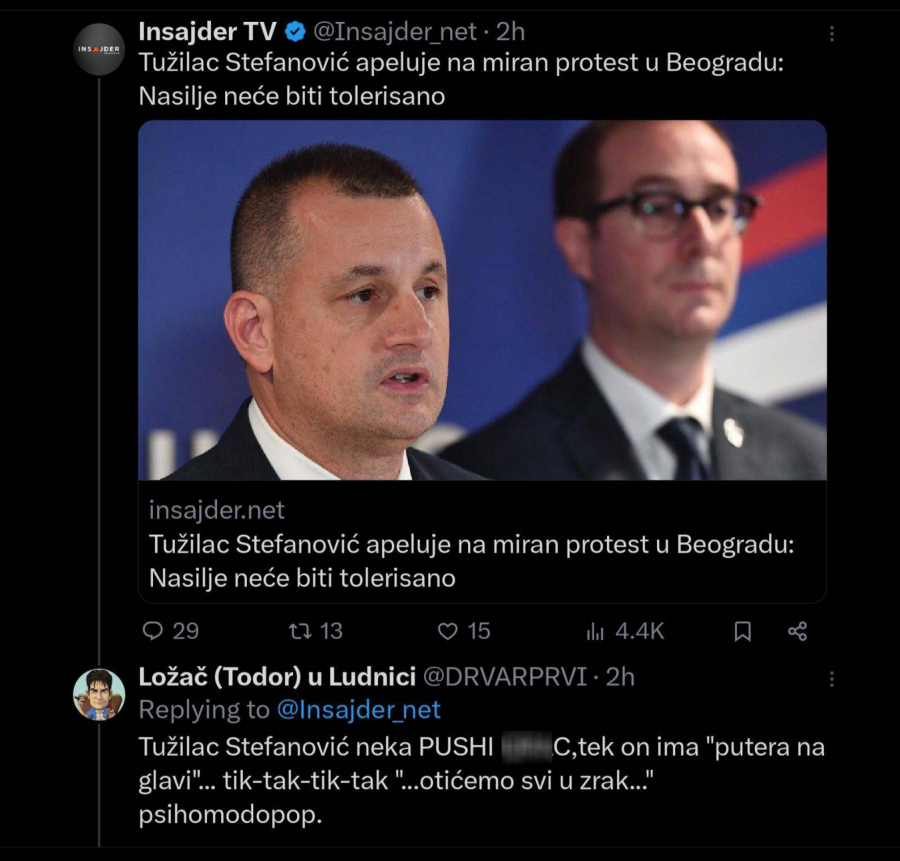Click the 2h timestamp on Ložač's reply
The height and width of the screenshot is (861, 900).
(620, 677)
